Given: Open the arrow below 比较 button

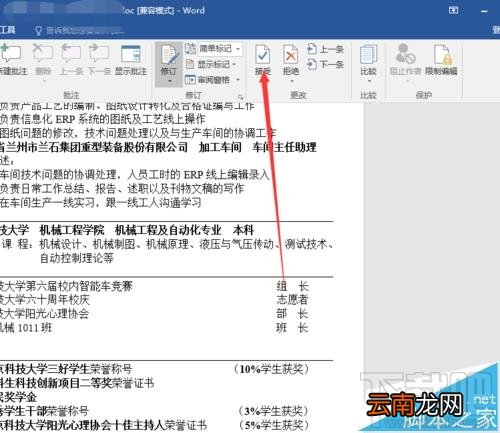Looking at the screenshot, I should pyautogui.click(x=369, y=81).
